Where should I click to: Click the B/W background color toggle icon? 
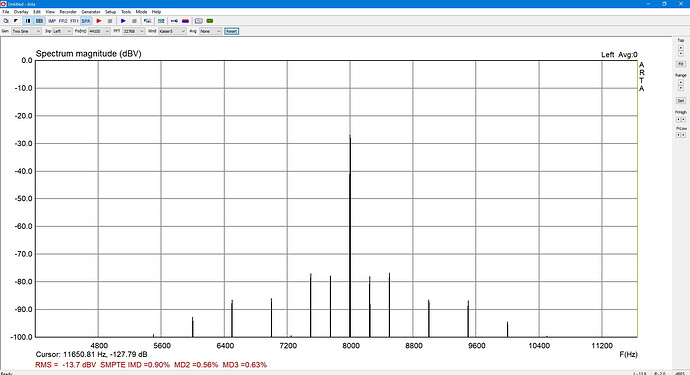tap(16, 21)
